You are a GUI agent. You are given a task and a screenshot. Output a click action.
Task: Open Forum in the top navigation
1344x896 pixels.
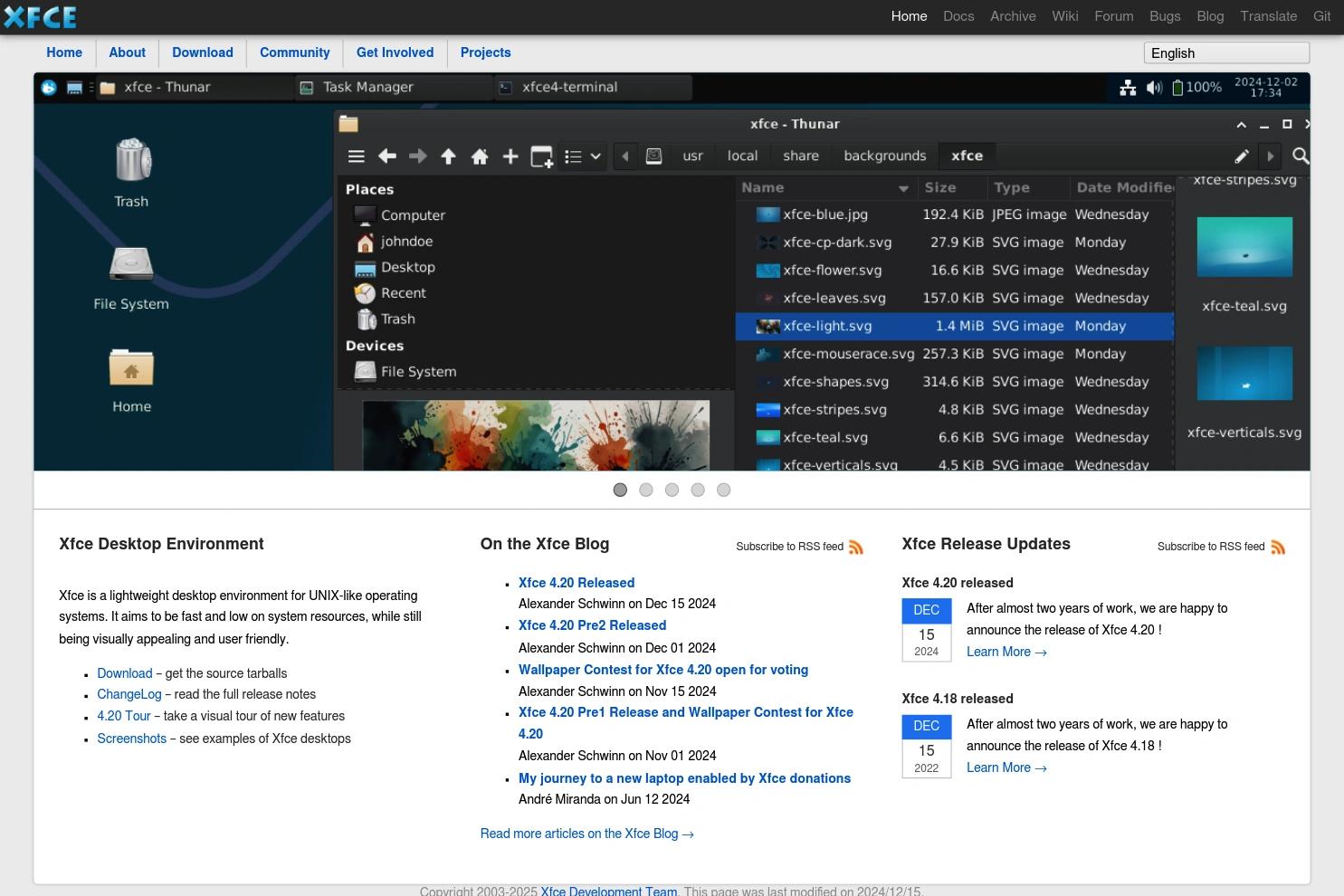(x=1114, y=16)
